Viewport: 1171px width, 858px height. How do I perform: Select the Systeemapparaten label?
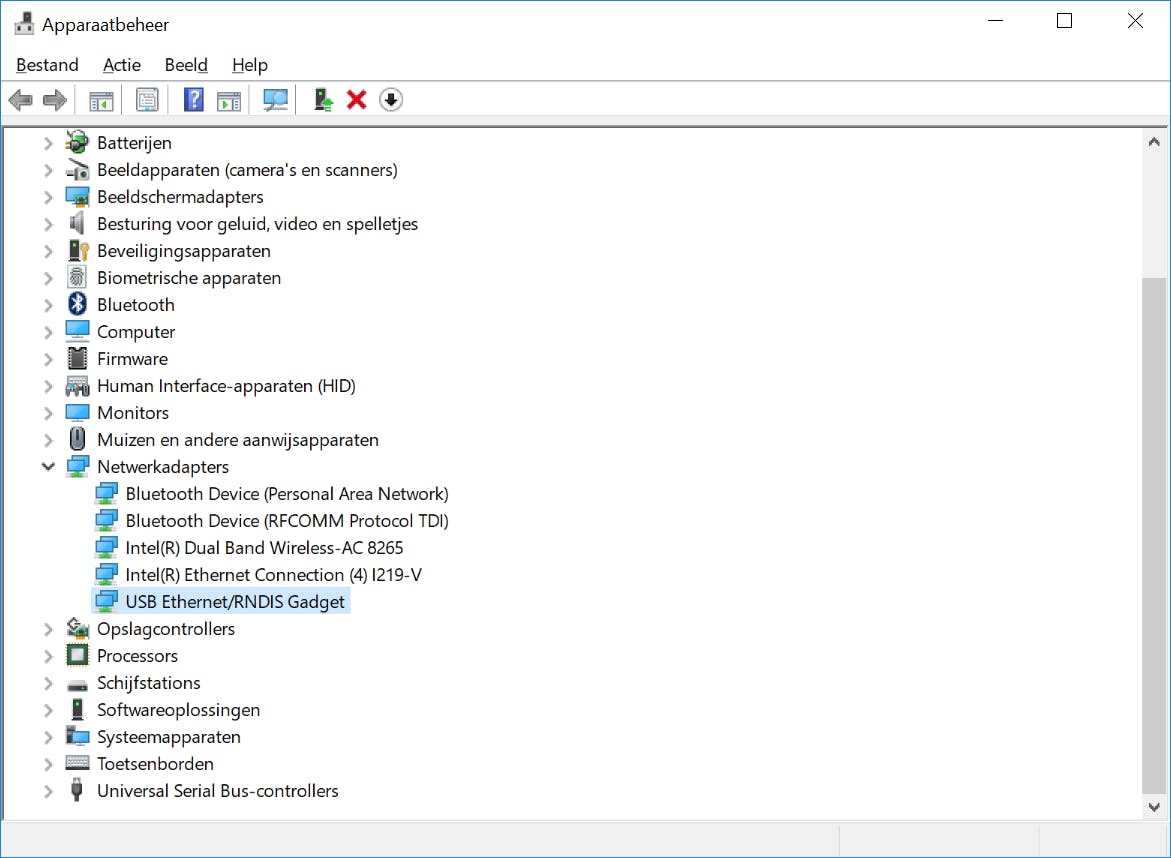(169, 737)
